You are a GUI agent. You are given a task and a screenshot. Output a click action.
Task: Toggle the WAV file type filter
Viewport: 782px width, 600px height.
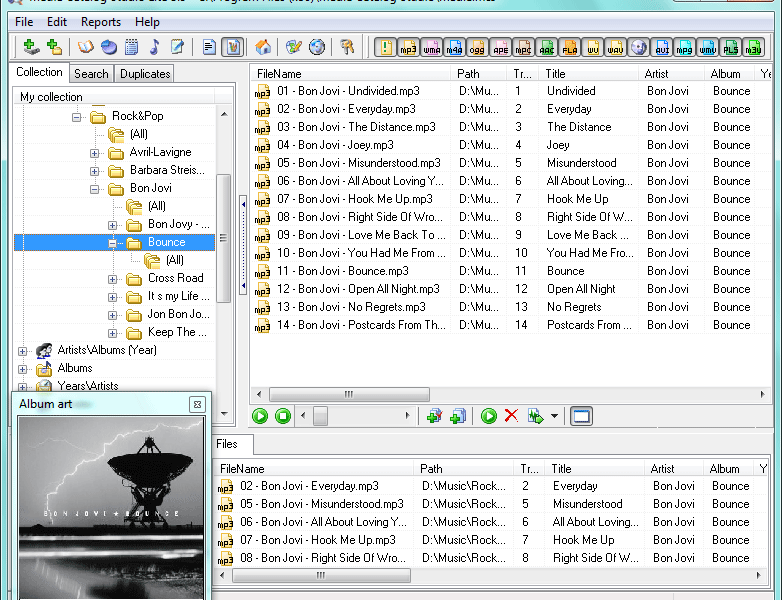(615, 47)
